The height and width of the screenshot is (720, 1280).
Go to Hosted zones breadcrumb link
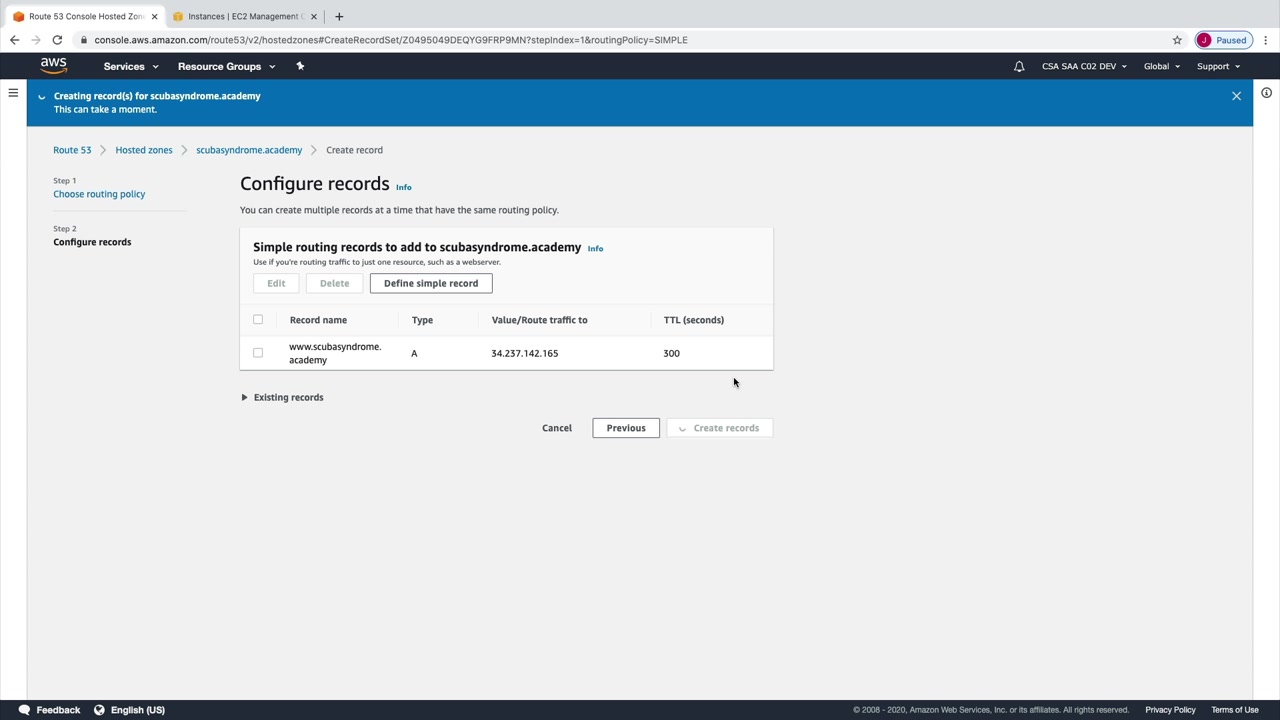tap(144, 150)
